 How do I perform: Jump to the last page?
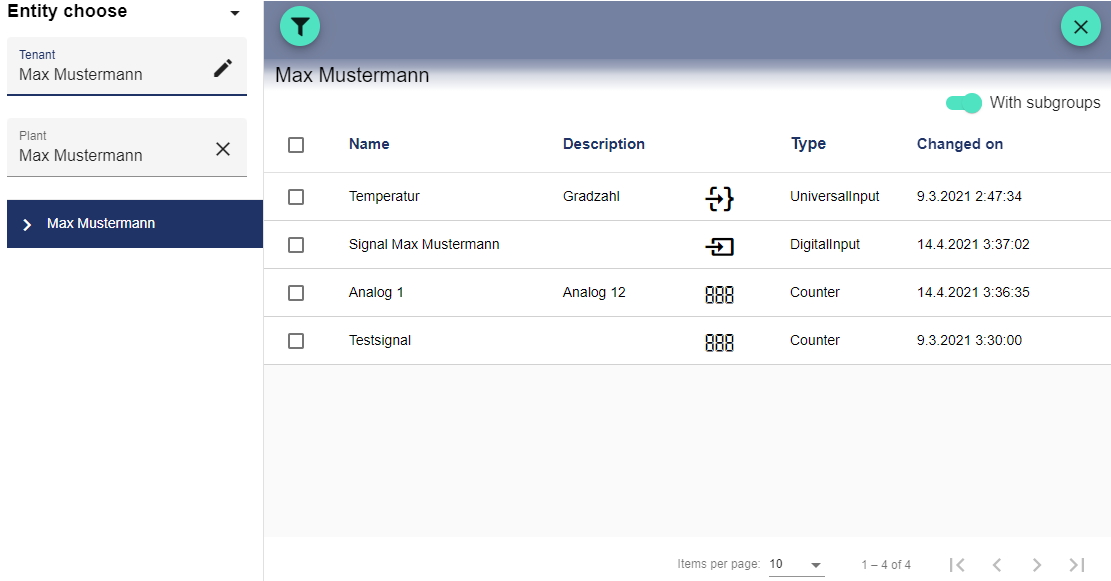point(1077,565)
